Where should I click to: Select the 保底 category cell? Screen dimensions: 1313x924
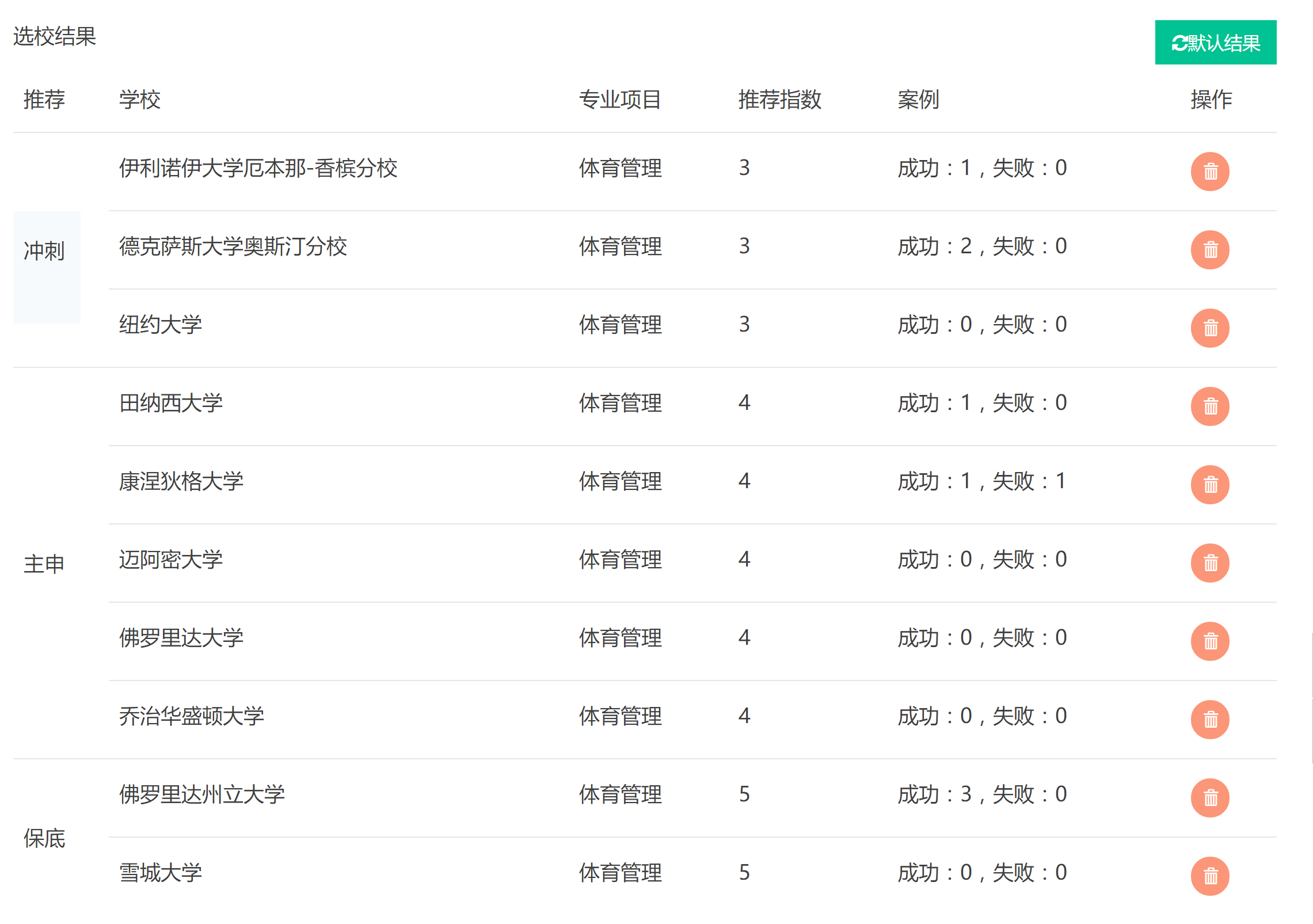coord(44,838)
